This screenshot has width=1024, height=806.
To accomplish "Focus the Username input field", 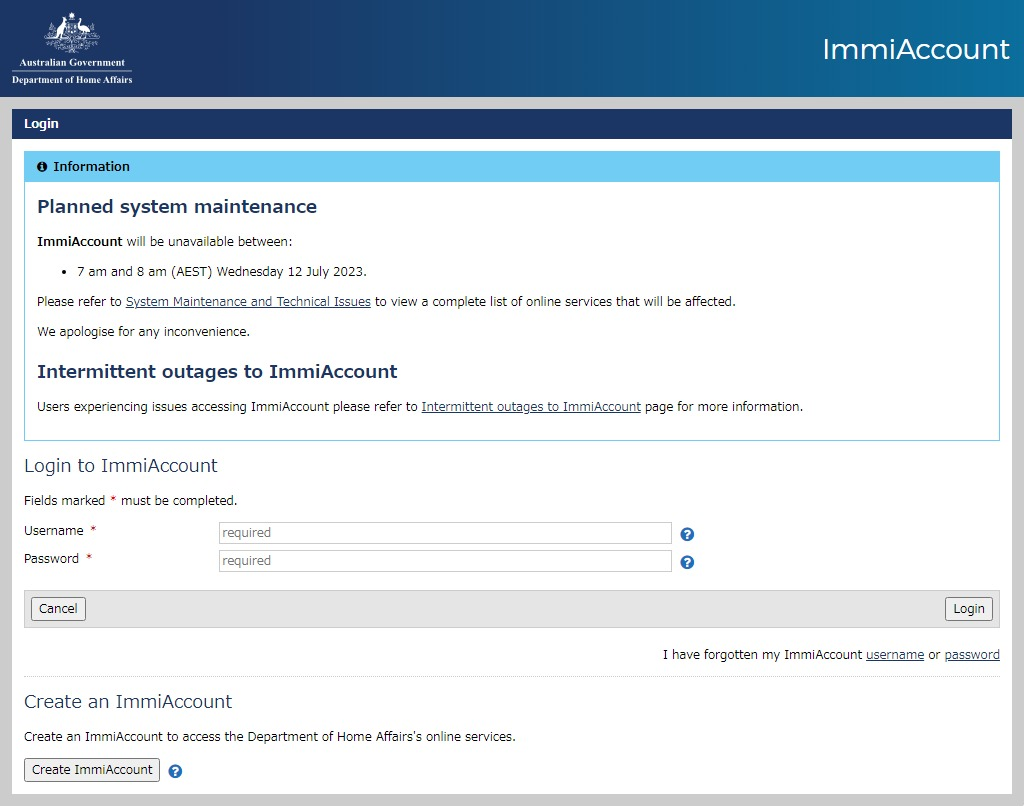I will coord(445,532).
